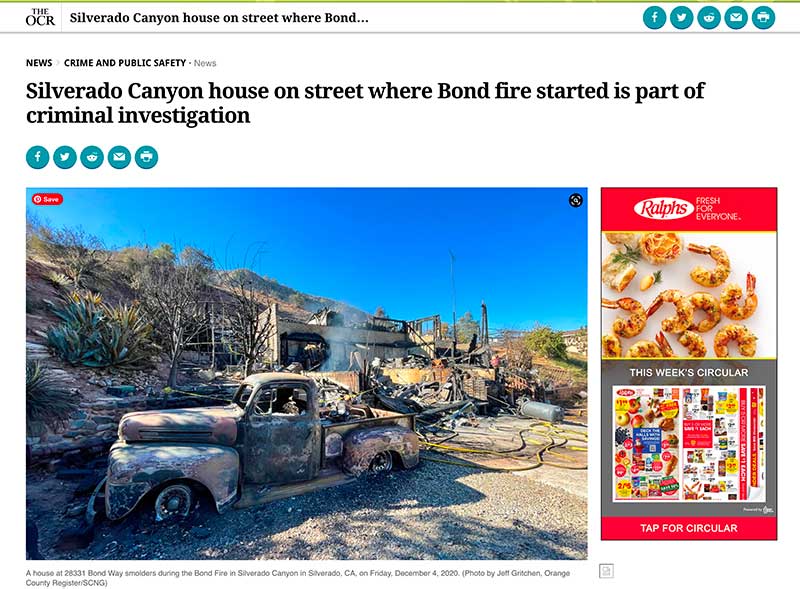The height and width of the screenshot is (589, 800).
Task: Click The OCR logo in header
Action: point(40,17)
